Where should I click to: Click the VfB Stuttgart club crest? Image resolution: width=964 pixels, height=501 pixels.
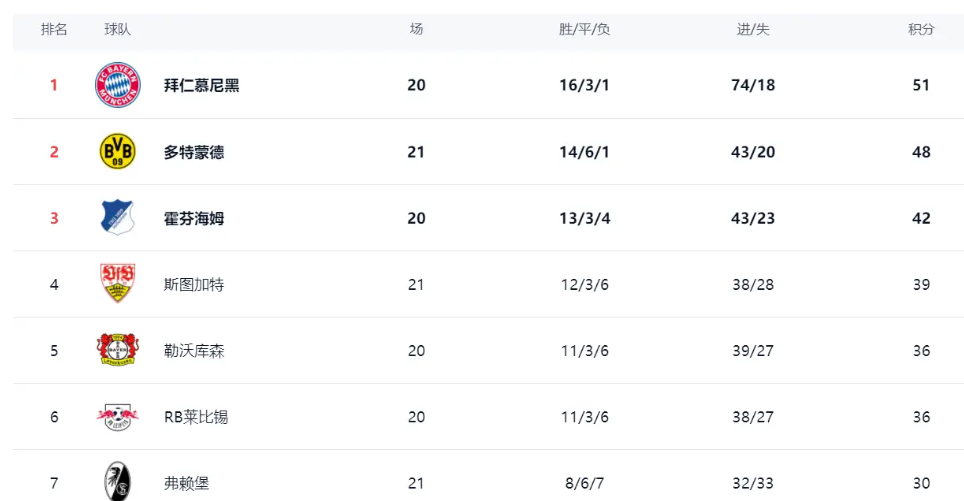pyautogui.click(x=117, y=284)
